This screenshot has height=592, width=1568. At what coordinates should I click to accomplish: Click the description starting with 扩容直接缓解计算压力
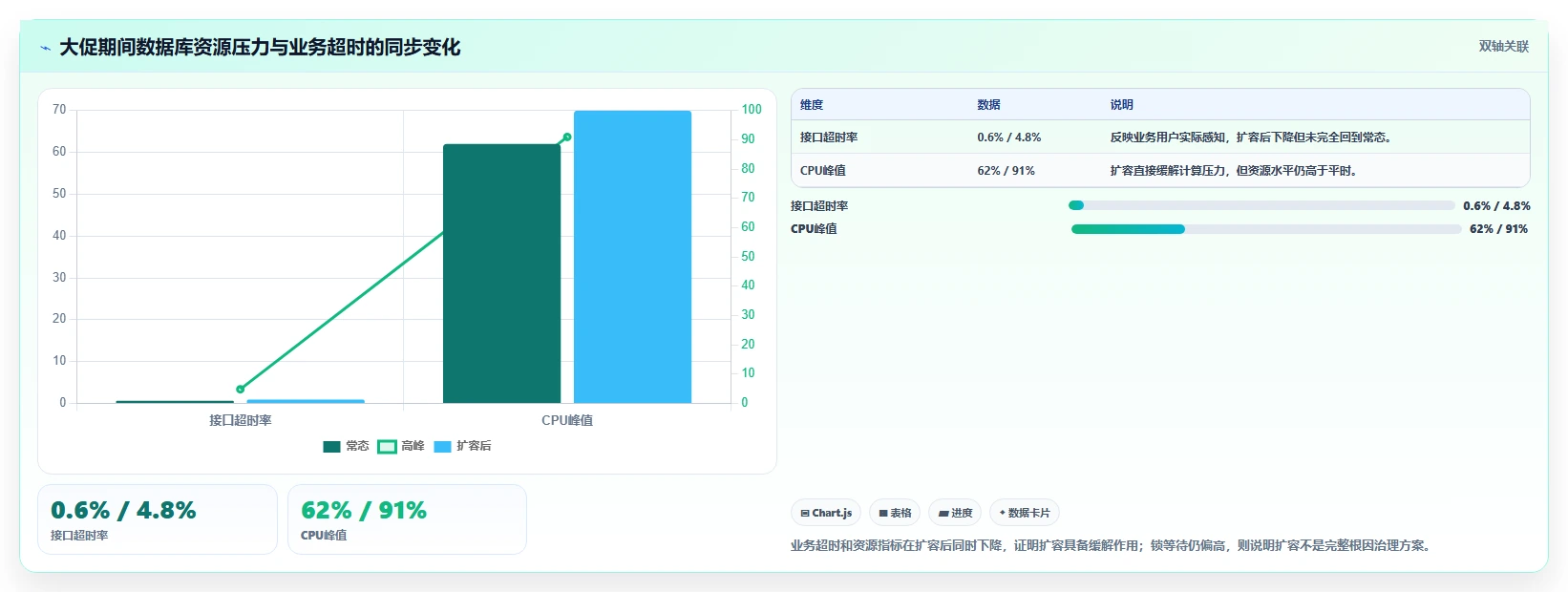pos(1234,171)
